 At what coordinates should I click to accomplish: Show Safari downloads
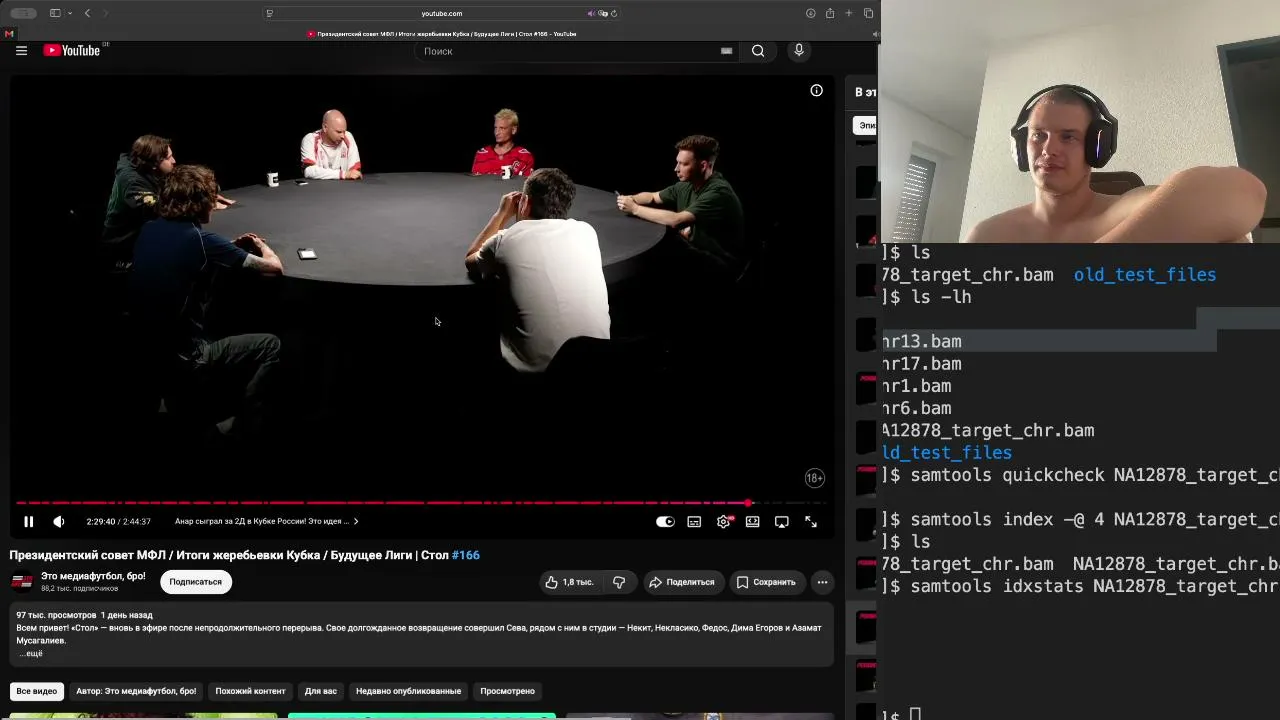point(810,13)
